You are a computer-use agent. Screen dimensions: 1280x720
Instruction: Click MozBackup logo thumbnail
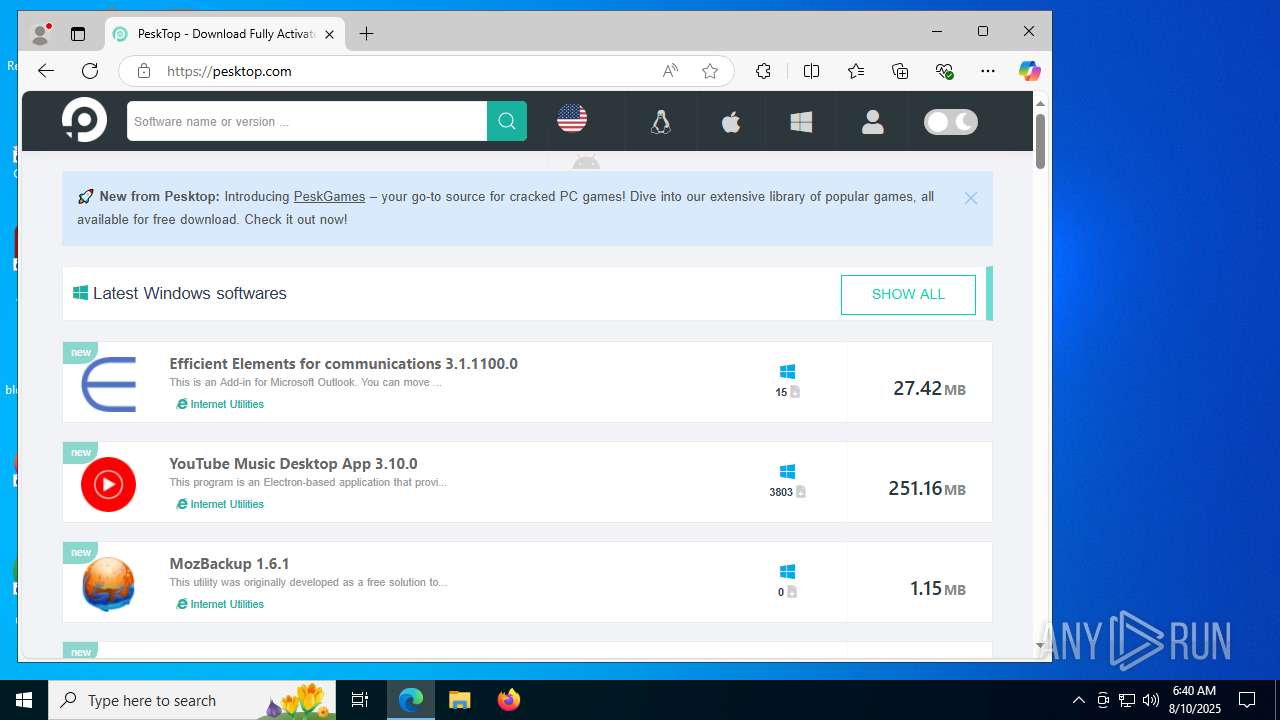tap(108, 584)
